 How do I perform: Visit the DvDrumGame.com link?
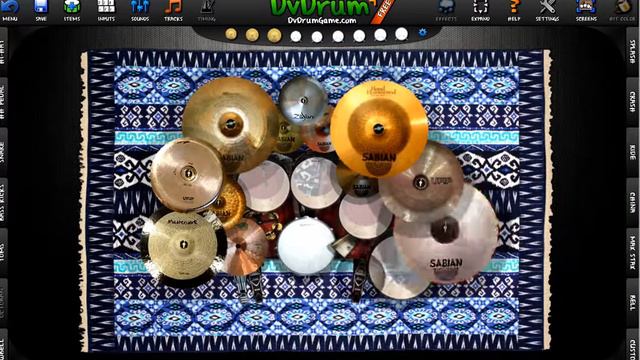point(322,20)
